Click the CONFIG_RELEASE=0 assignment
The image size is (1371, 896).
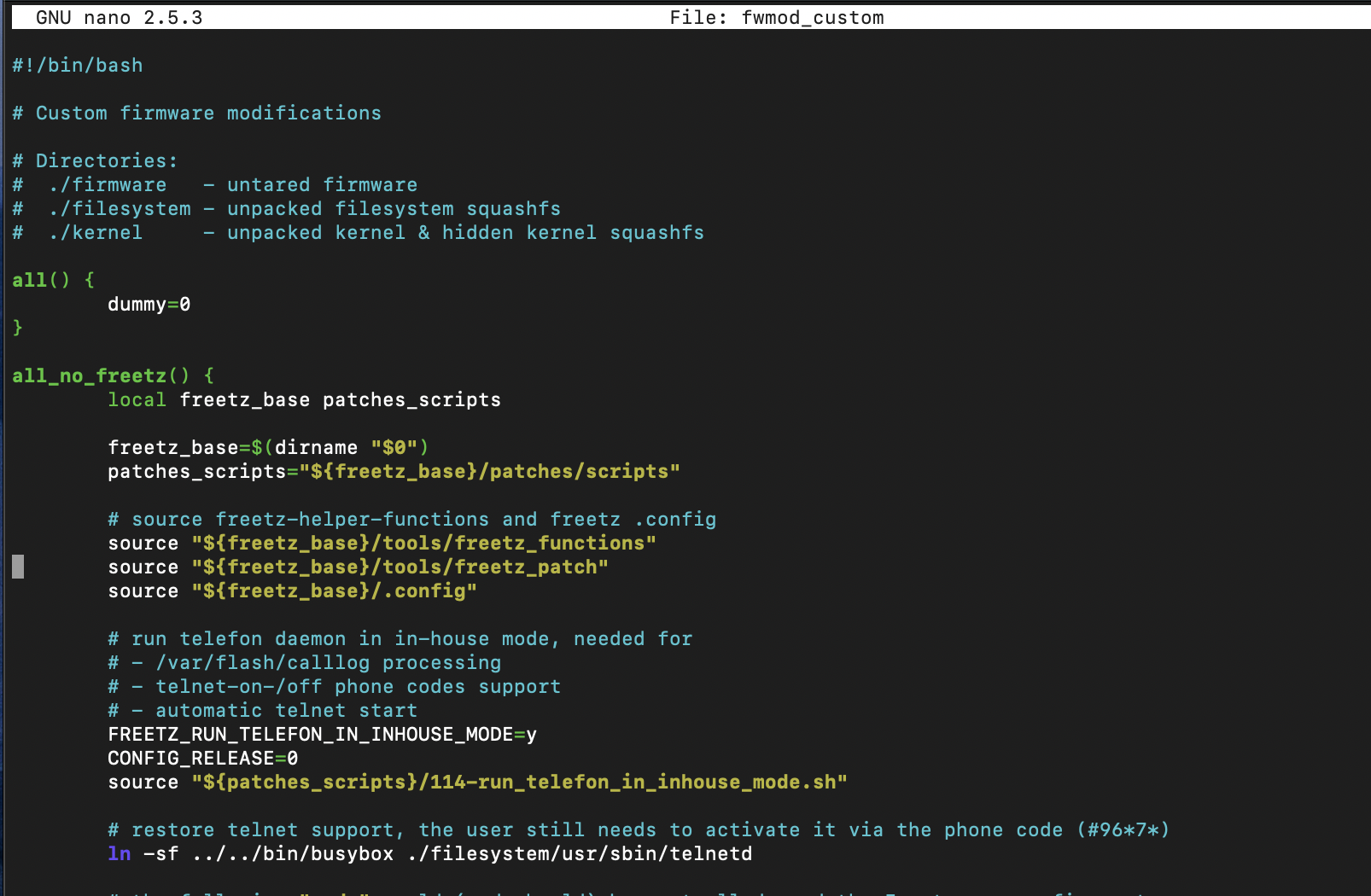[202, 759]
